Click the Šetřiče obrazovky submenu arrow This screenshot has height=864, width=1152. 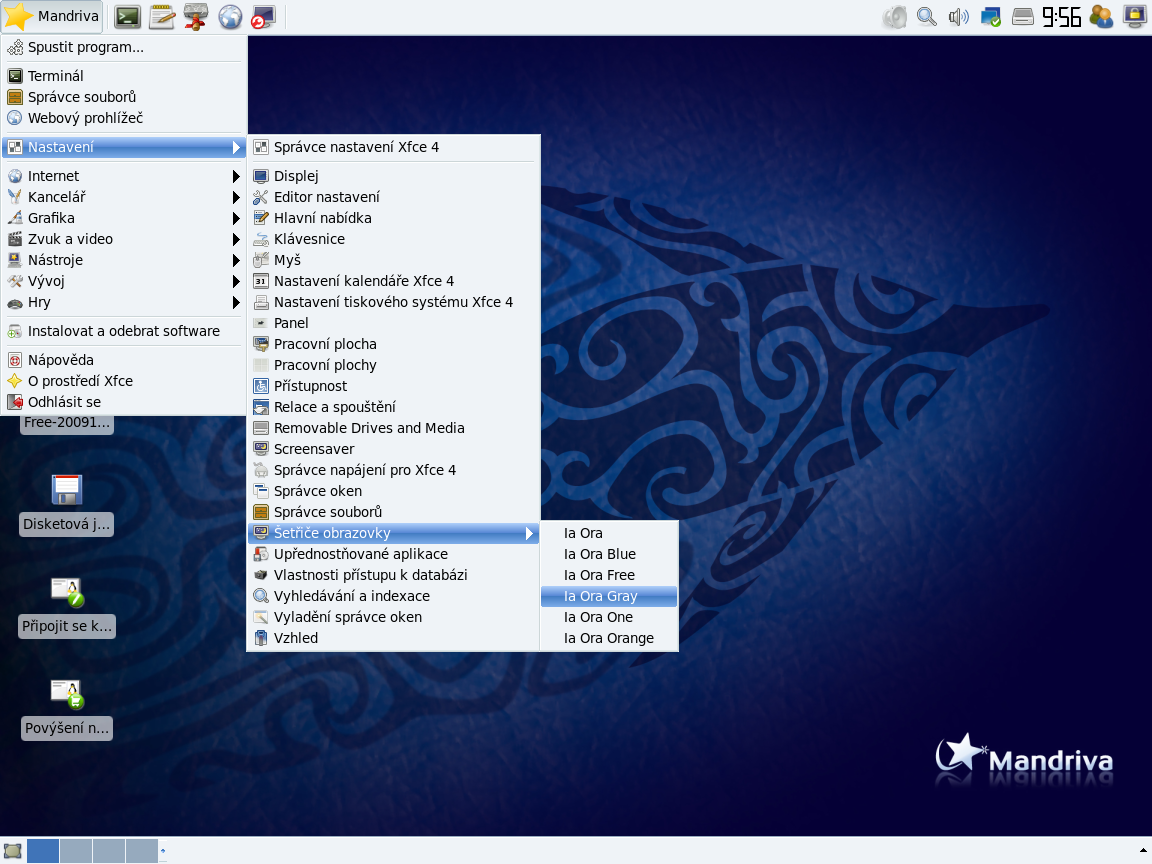point(529,533)
